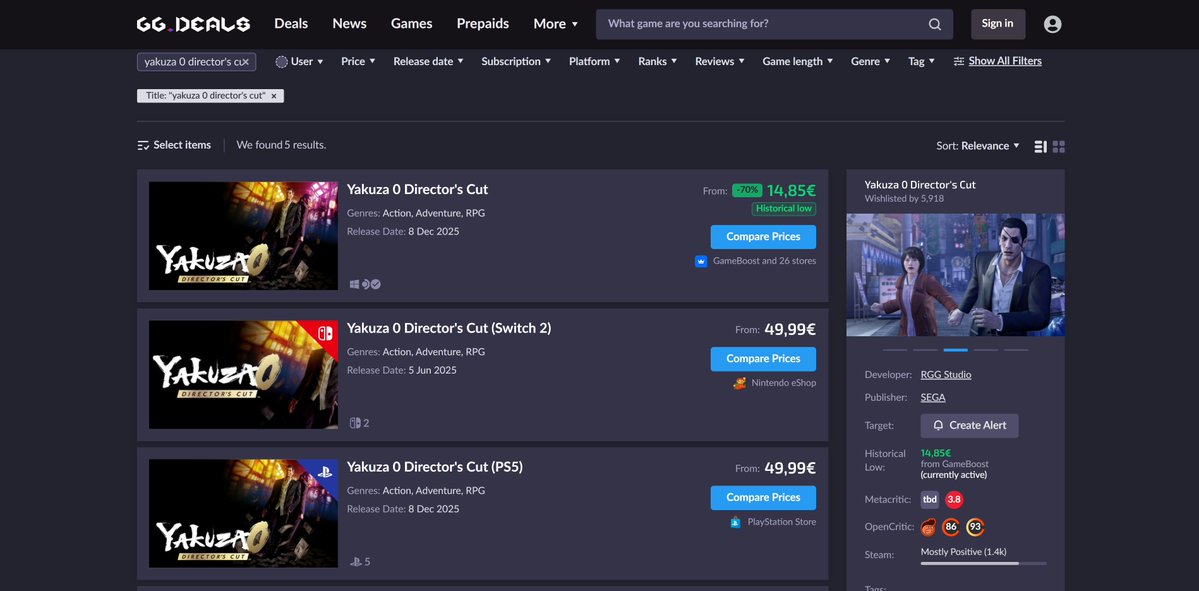Go to the Prepaids page
The width and height of the screenshot is (1199, 591).
(x=483, y=24)
